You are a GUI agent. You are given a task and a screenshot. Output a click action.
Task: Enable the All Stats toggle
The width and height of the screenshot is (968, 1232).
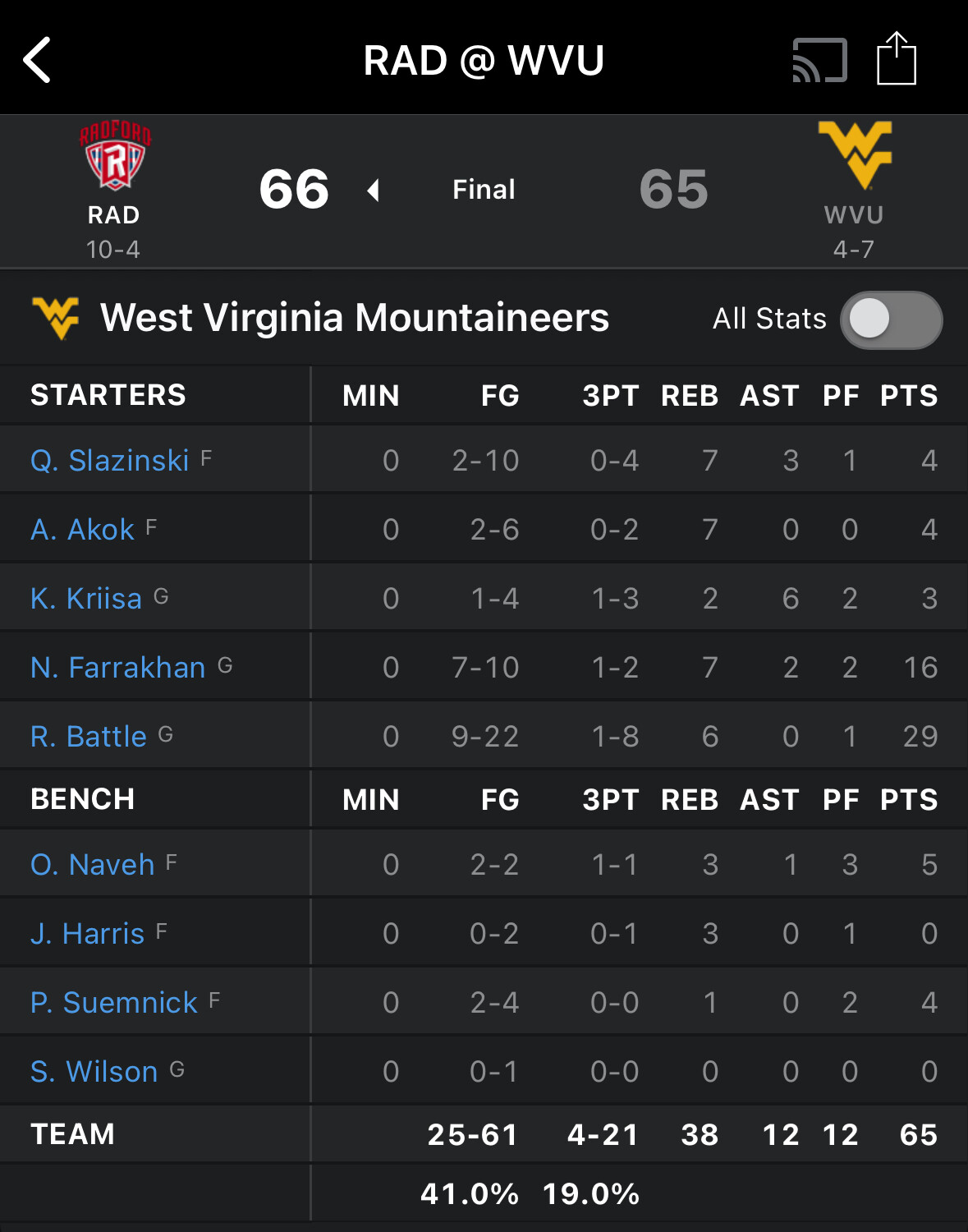click(x=891, y=319)
